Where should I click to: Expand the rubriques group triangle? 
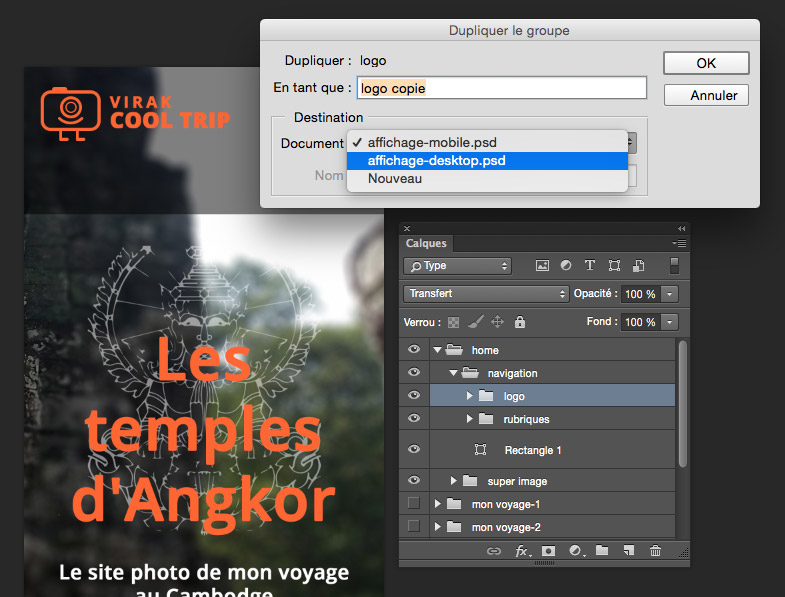pos(470,419)
